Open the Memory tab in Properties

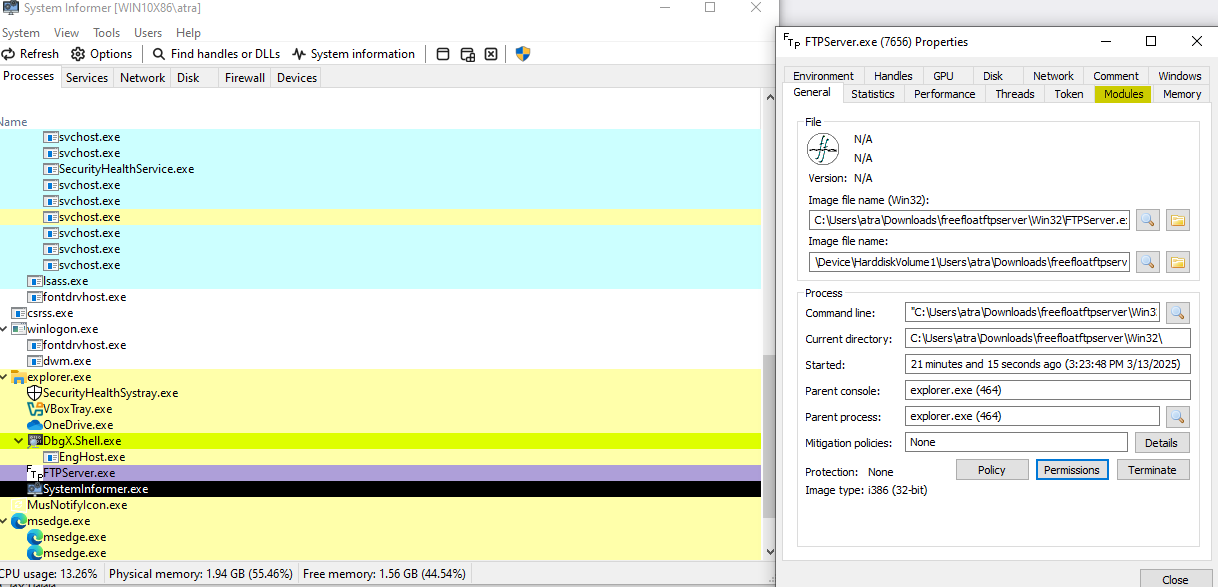(x=1182, y=94)
